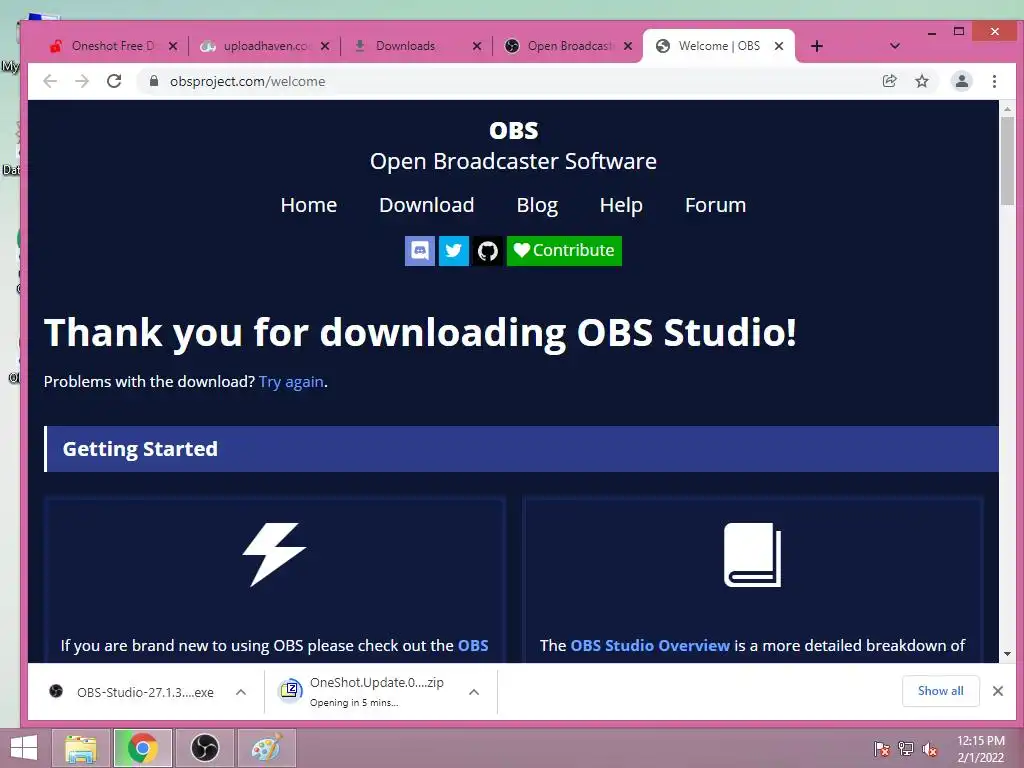Close the uploadhaven.com tab
Image resolution: width=1024 pixels, height=768 pixels.
coord(325,46)
